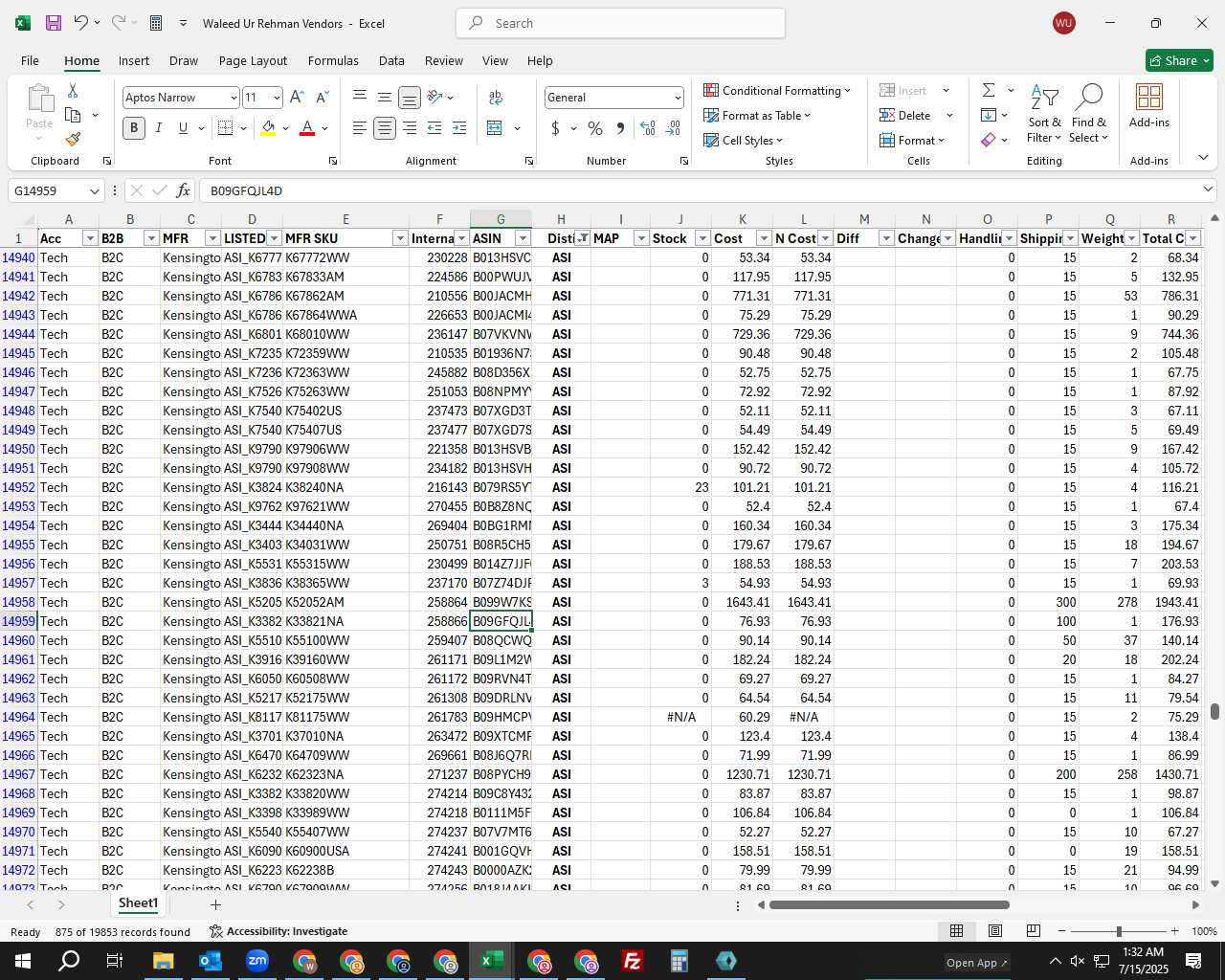The height and width of the screenshot is (980, 1225).
Task: Click the AutoSum sigma icon
Action: (989, 90)
